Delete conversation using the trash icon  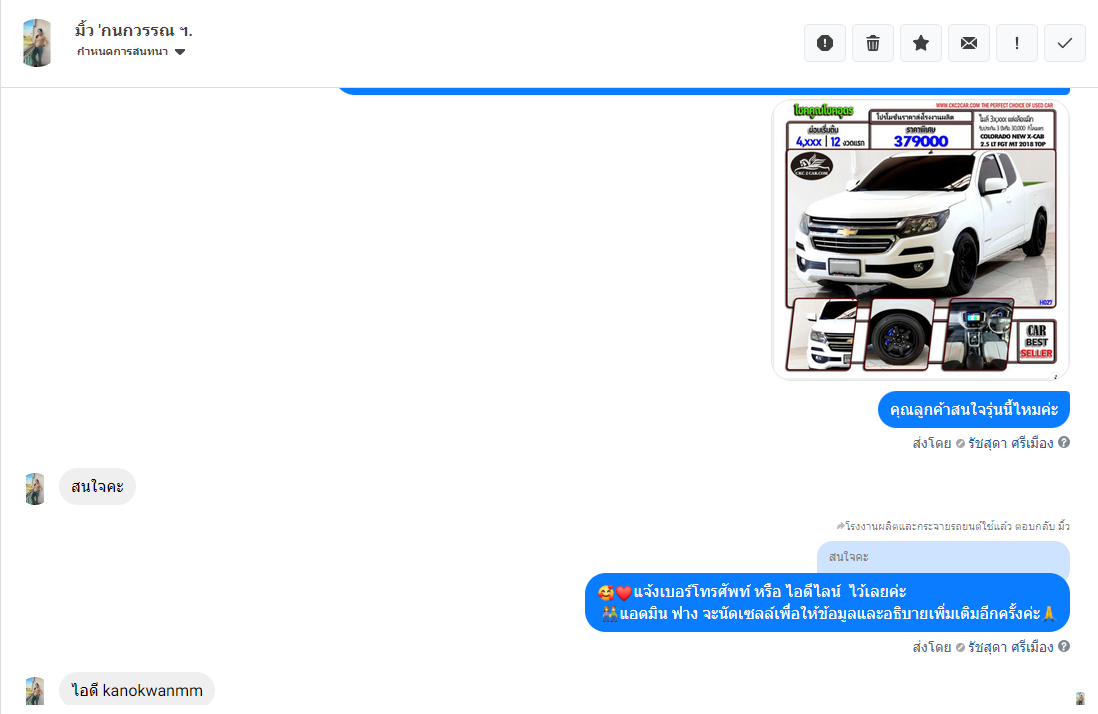pyautogui.click(x=873, y=43)
